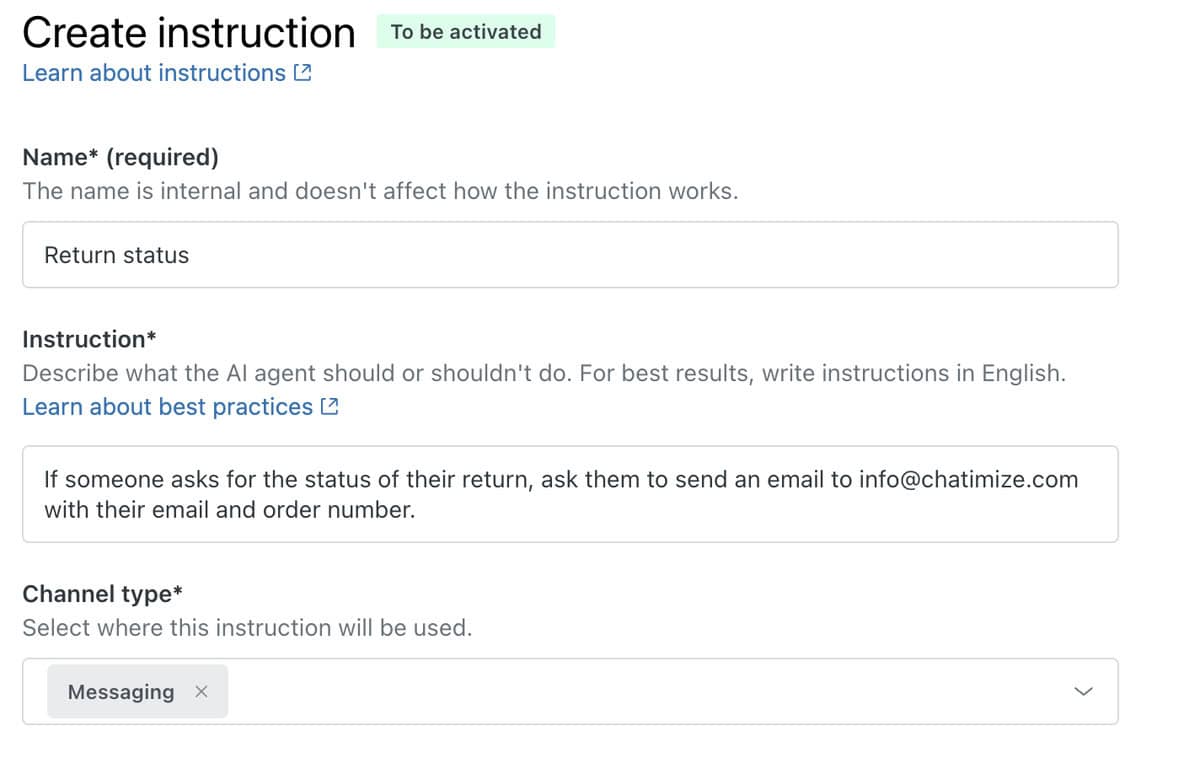Click the Select where this instruction helper text
Image resolution: width=1200 pixels, height=769 pixels.
(247, 628)
